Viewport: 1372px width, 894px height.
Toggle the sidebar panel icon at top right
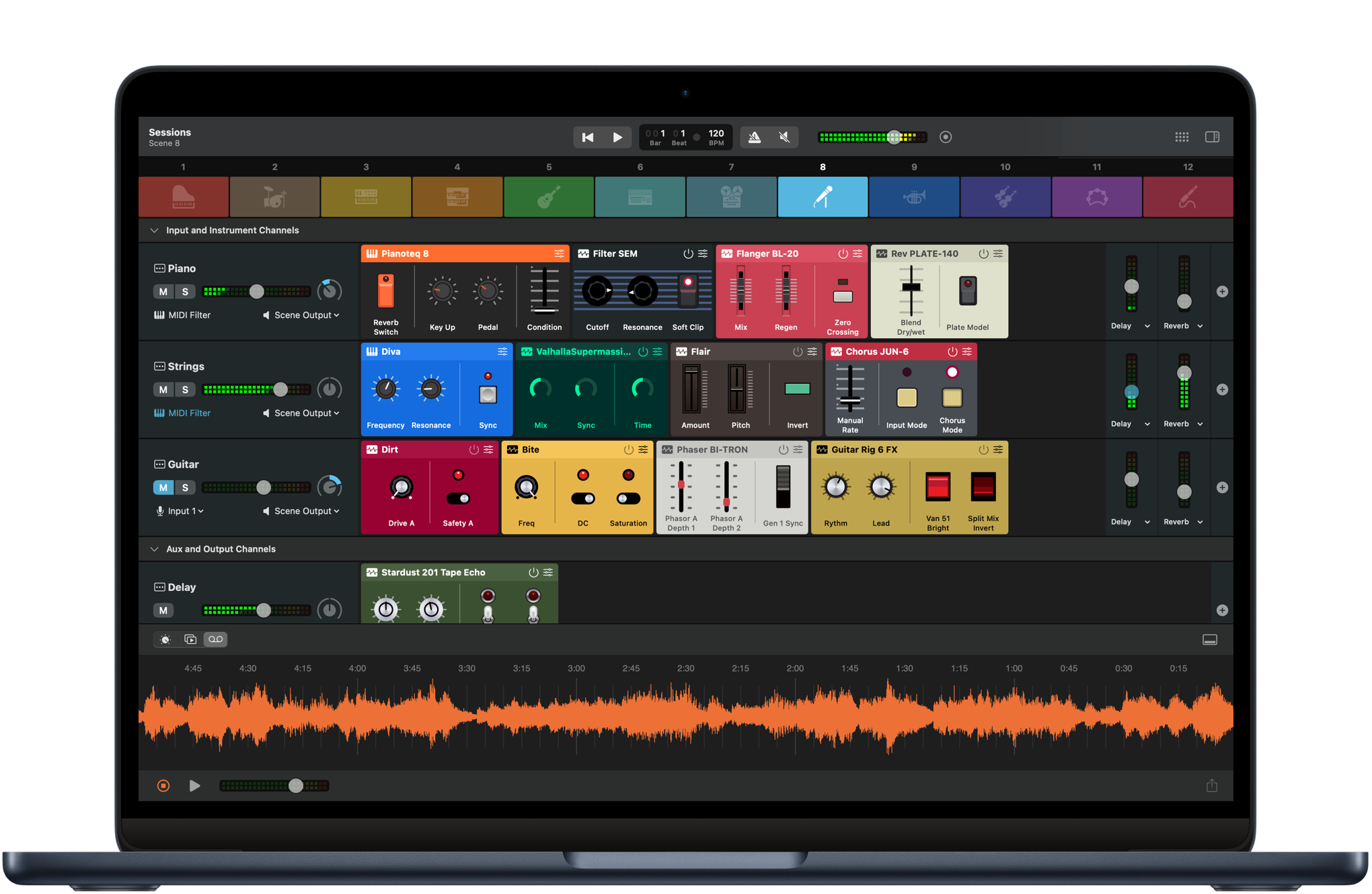pyautogui.click(x=1212, y=137)
